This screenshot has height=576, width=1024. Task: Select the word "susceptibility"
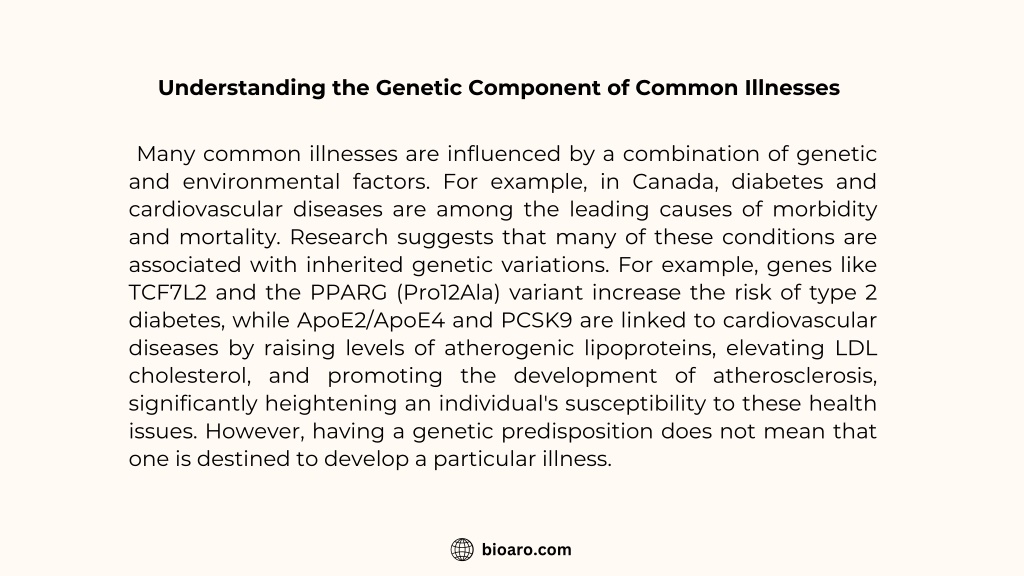click(x=635, y=404)
